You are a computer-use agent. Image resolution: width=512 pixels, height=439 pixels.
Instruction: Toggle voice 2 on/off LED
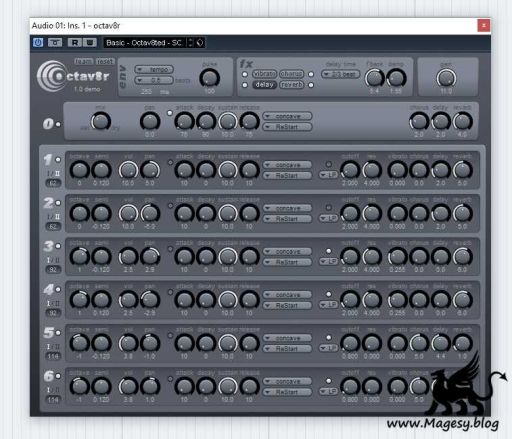[x=58, y=203]
